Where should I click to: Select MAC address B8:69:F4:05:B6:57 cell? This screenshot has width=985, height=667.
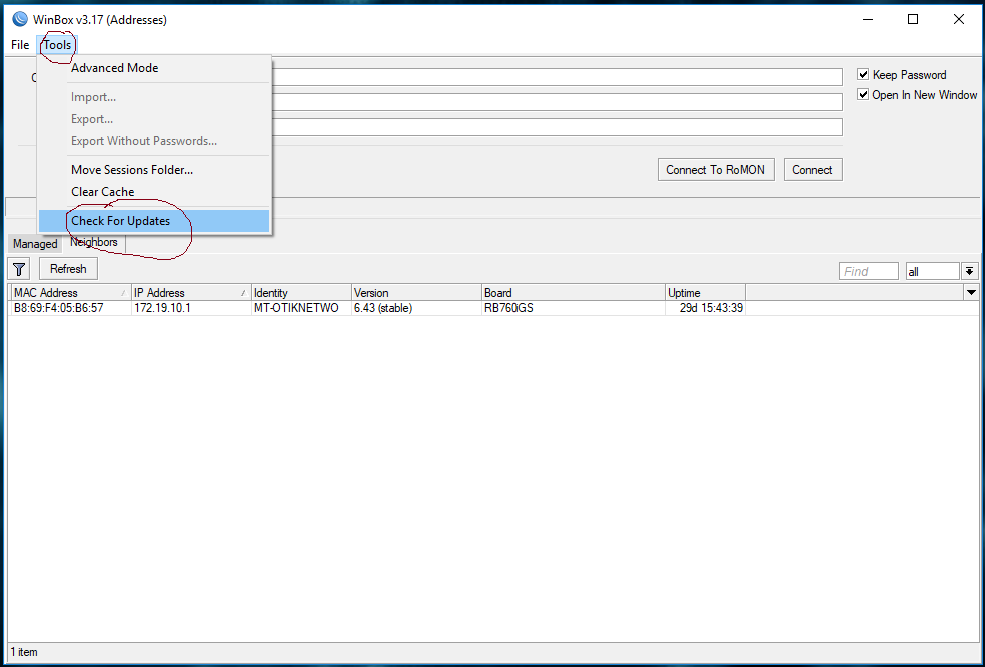click(x=71, y=308)
